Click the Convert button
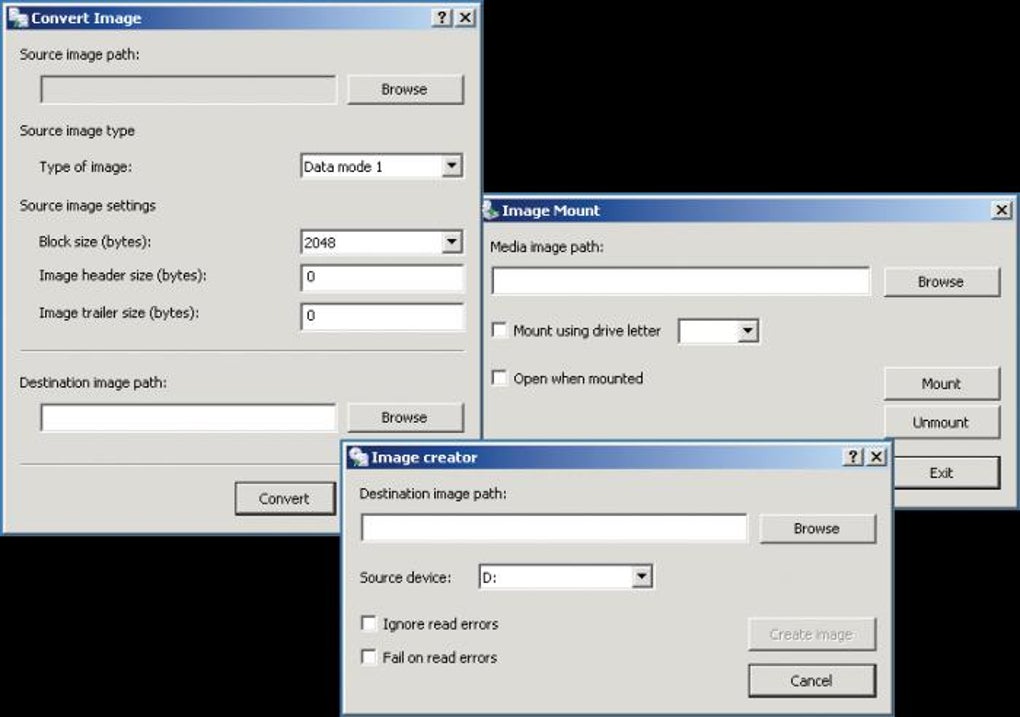This screenshot has height=717, width=1020. click(285, 498)
